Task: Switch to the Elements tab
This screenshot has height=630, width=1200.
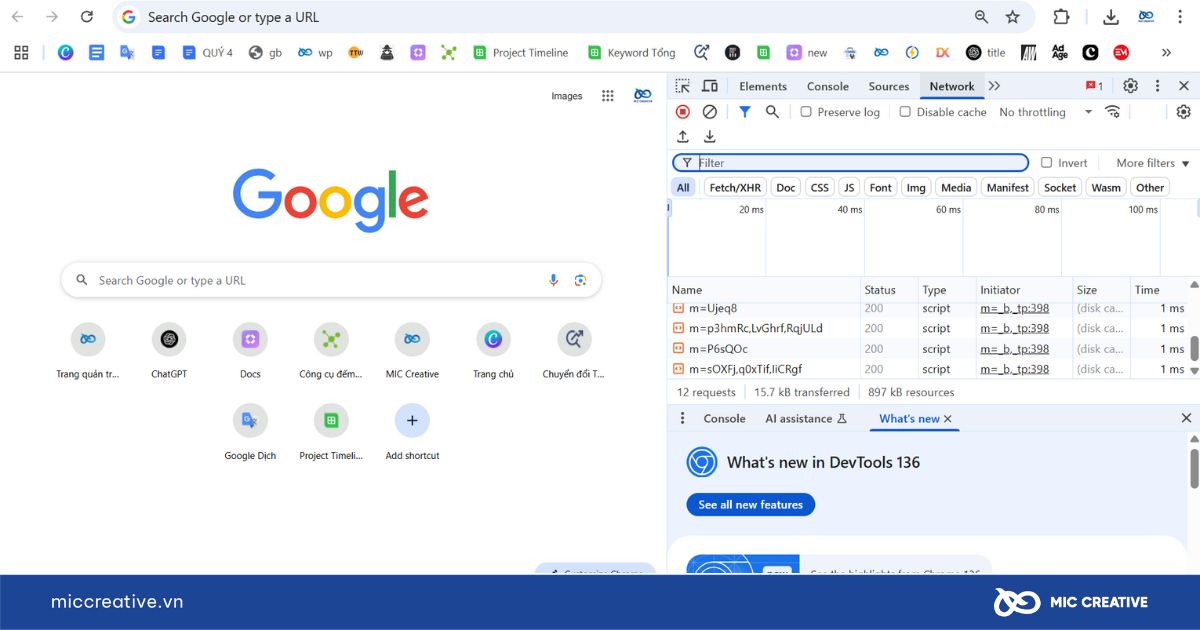Action: click(x=763, y=86)
